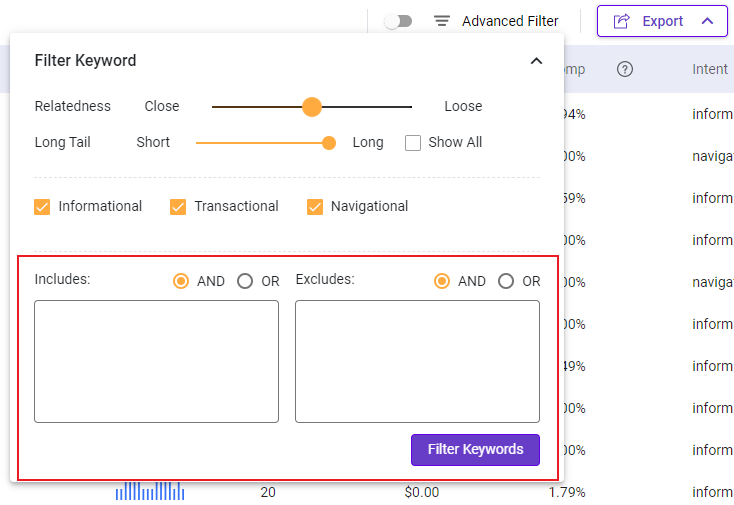
Task: Click the Filter Keywords button
Action: 475,450
